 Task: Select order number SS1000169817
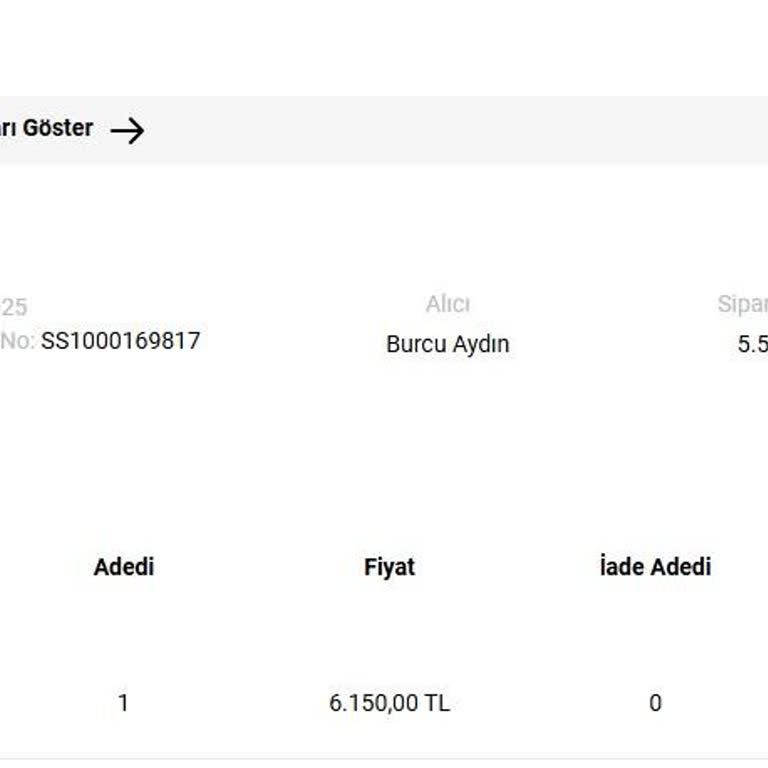(120, 341)
